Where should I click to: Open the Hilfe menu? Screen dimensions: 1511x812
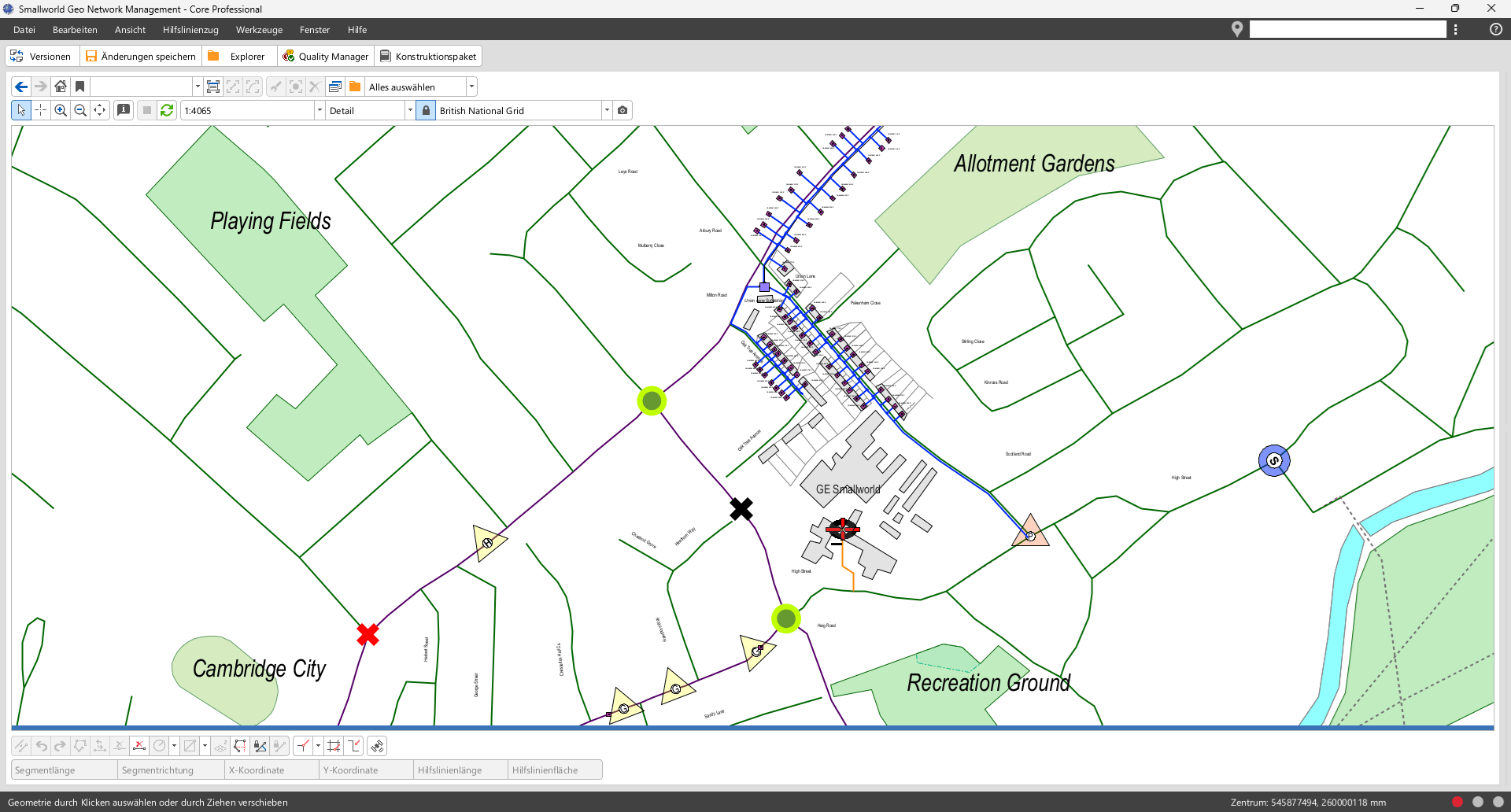tap(357, 30)
